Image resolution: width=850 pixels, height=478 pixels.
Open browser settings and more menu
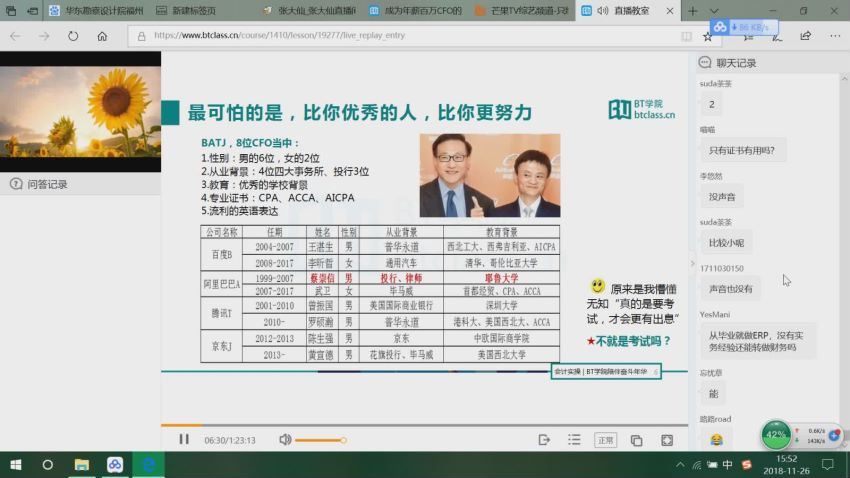pos(835,36)
